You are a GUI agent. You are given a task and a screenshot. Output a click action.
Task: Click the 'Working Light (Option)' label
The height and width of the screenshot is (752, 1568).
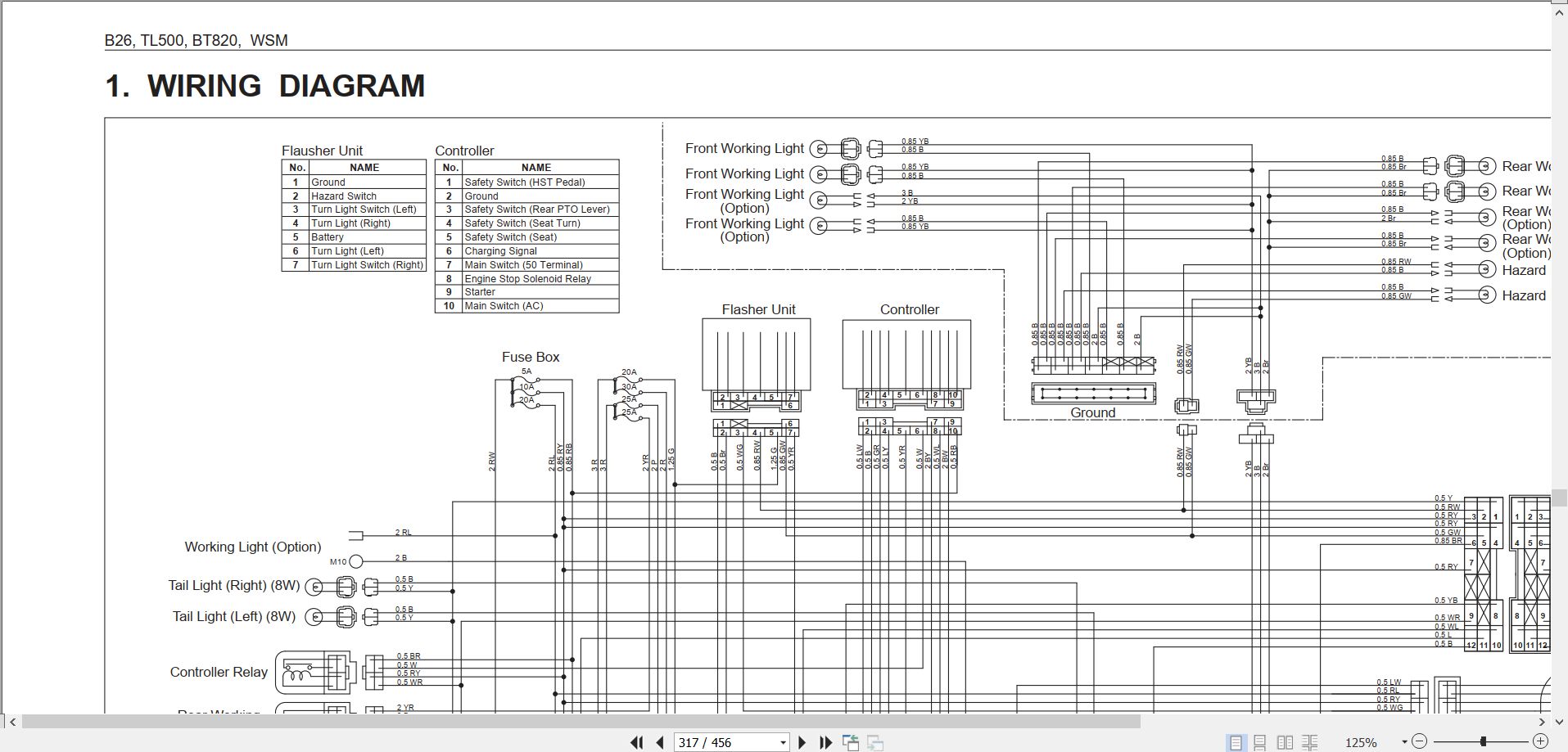click(252, 547)
